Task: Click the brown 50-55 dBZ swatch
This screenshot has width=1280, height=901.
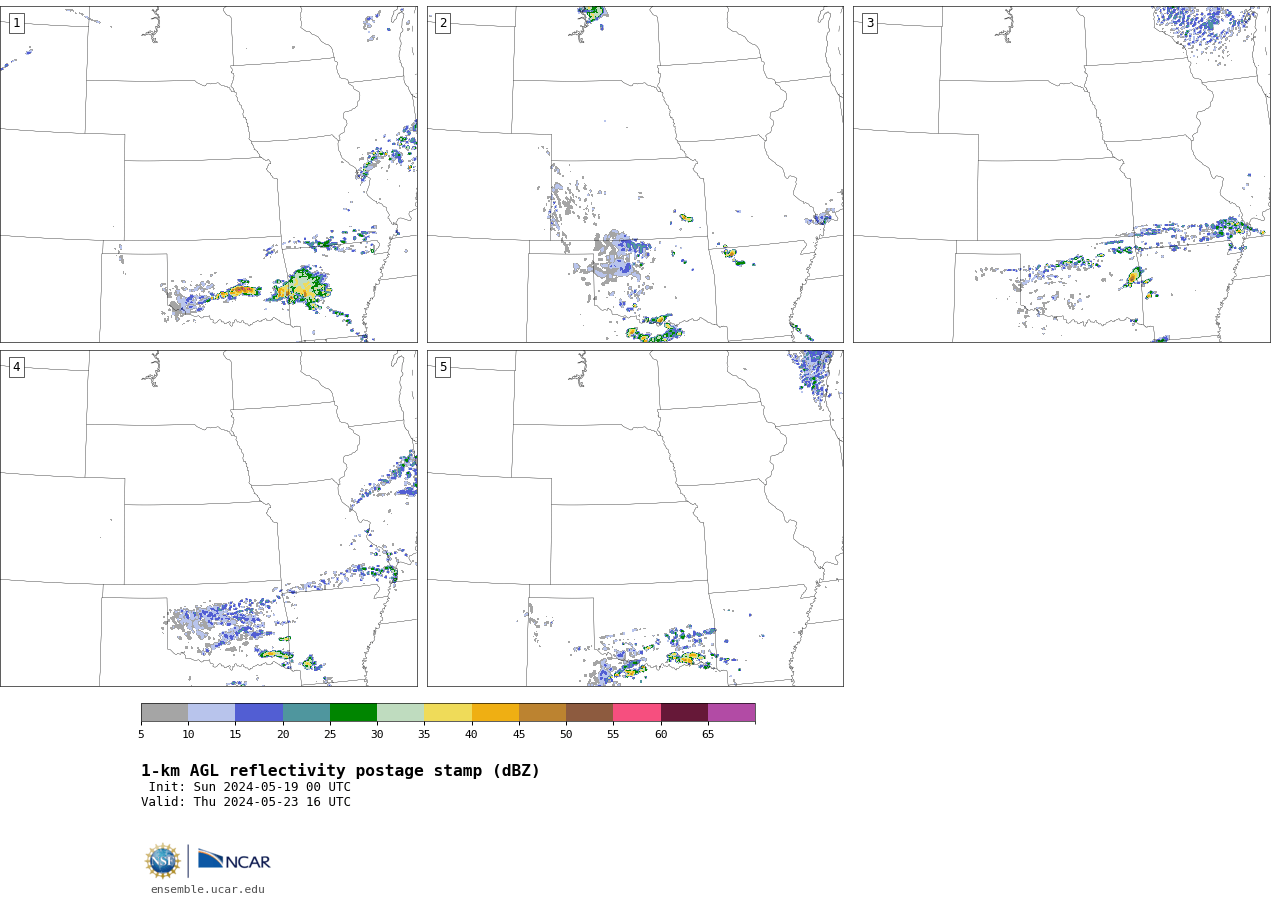Action: 589,713
